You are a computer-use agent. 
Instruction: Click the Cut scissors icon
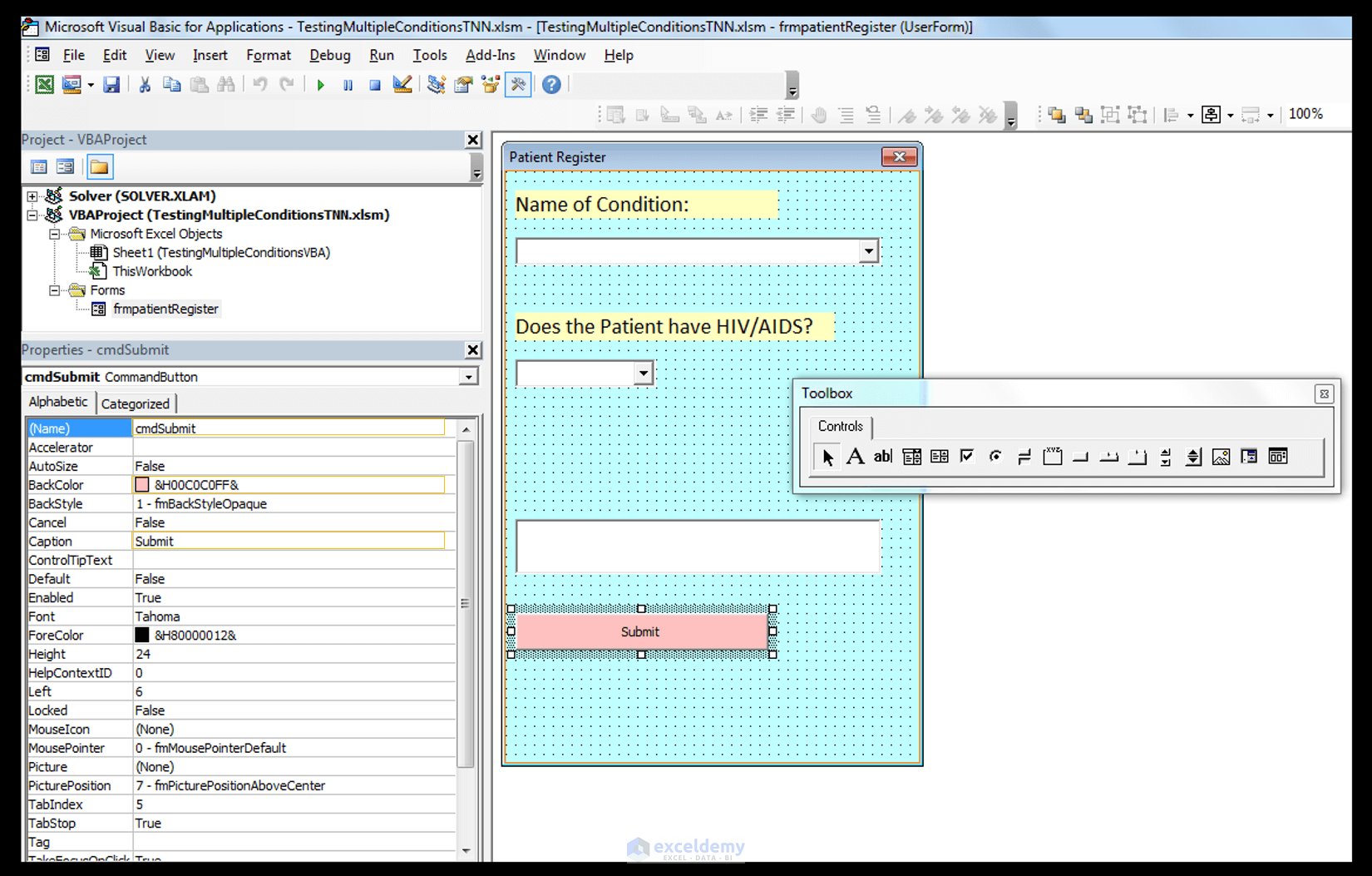pos(145,85)
